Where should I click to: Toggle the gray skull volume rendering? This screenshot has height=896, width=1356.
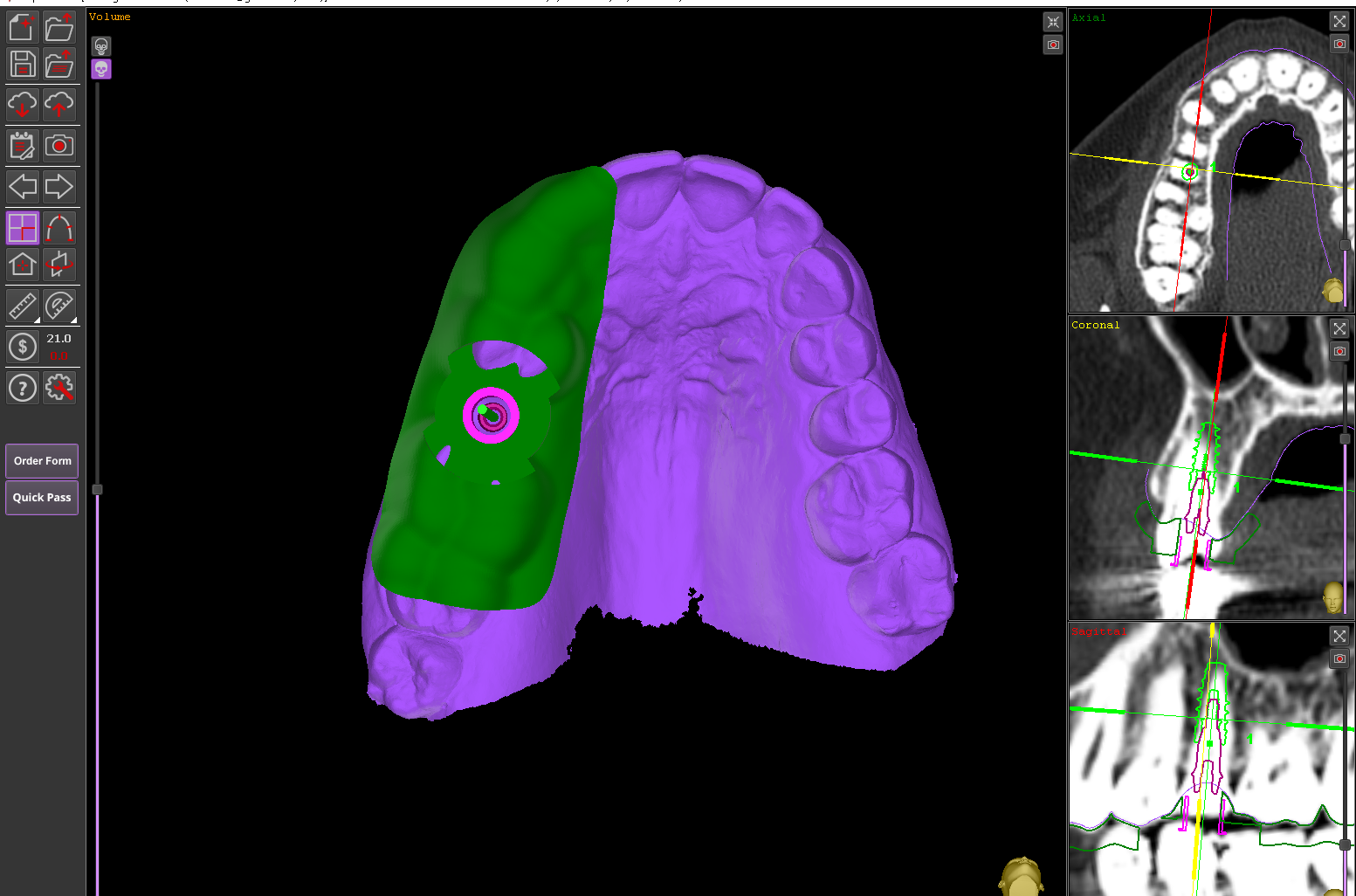(x=101, y=46)
